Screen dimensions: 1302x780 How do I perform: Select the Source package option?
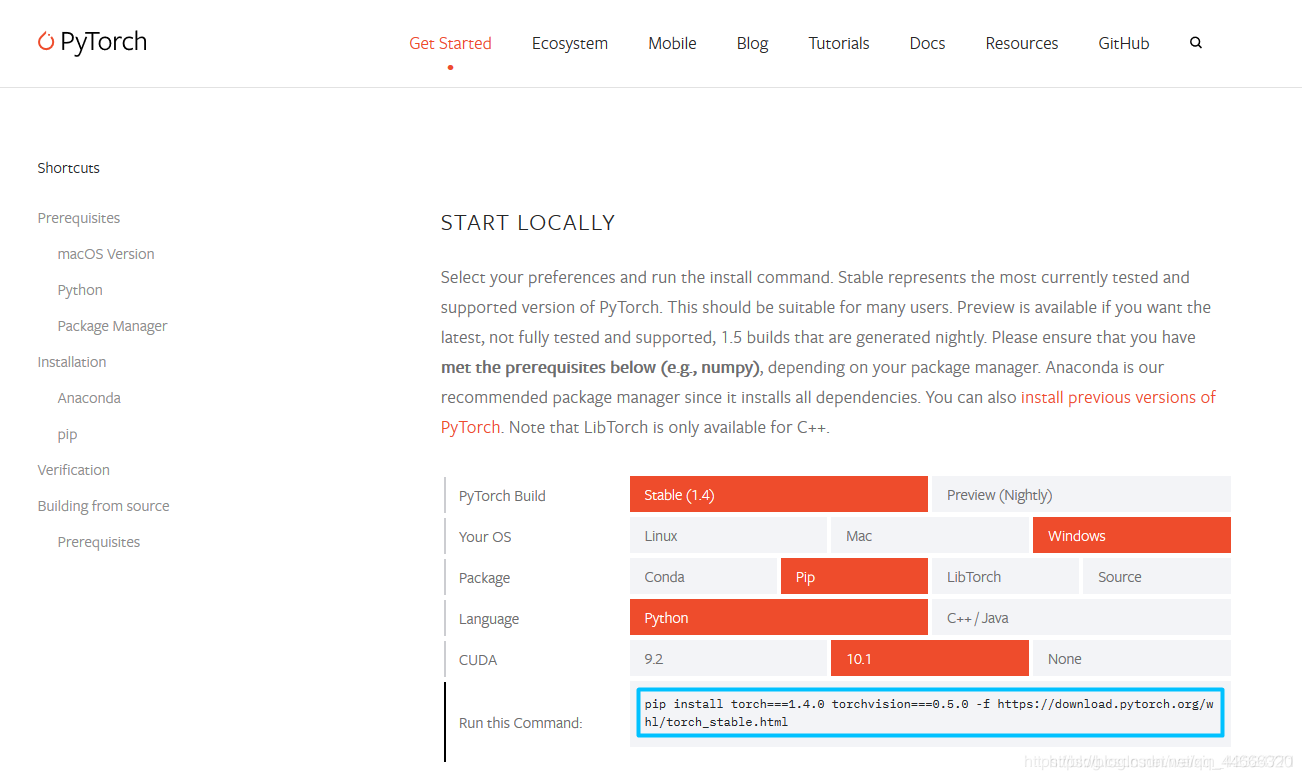(1157, 577)
